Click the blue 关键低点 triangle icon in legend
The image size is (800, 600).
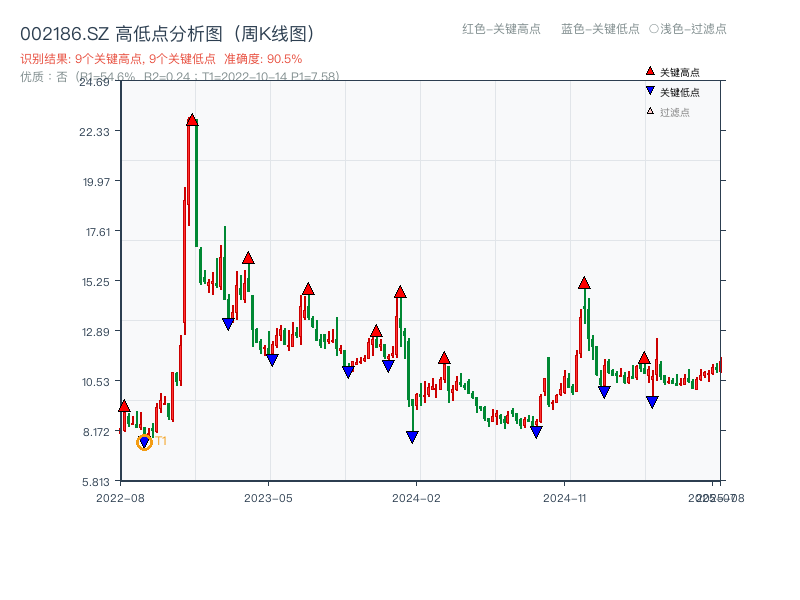tap(648, 91)
